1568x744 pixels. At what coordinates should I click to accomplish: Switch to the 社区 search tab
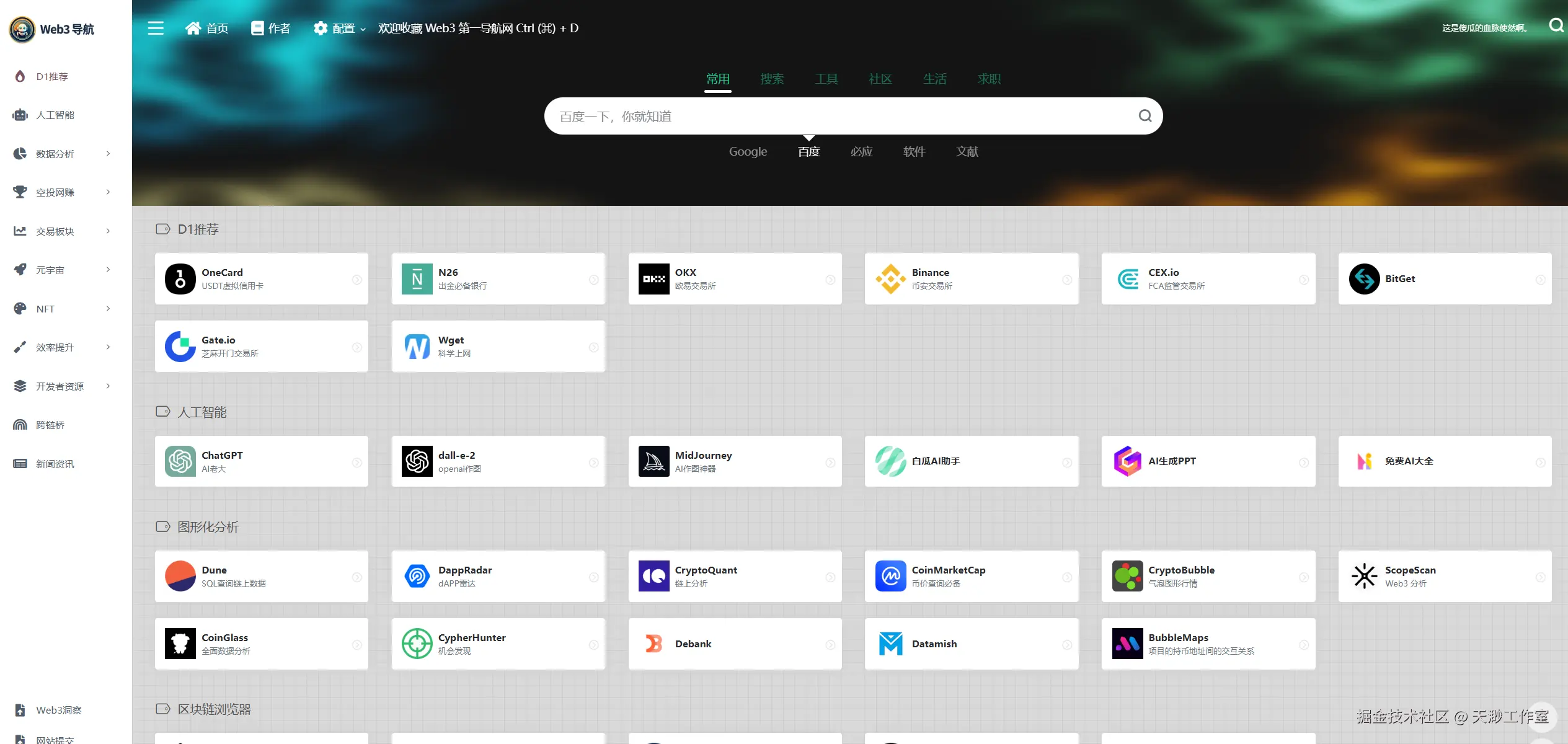click(x=880, y=79)
